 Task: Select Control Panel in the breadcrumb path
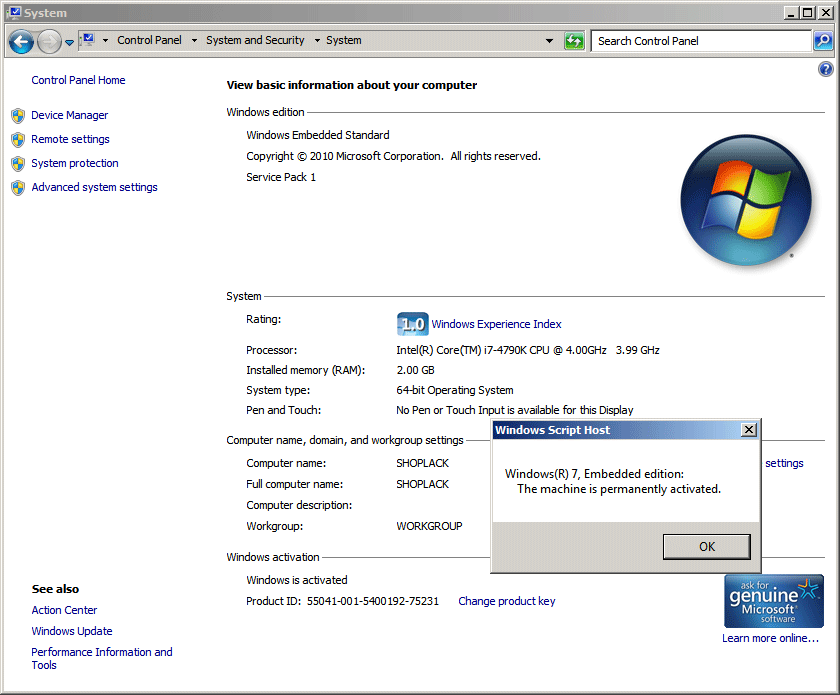tap(149, 41)
